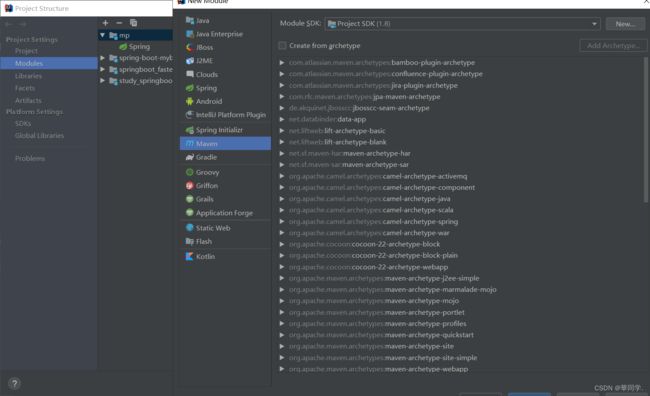Select the Spring facet under mp
650x396 pixels.
pos(134,46)
